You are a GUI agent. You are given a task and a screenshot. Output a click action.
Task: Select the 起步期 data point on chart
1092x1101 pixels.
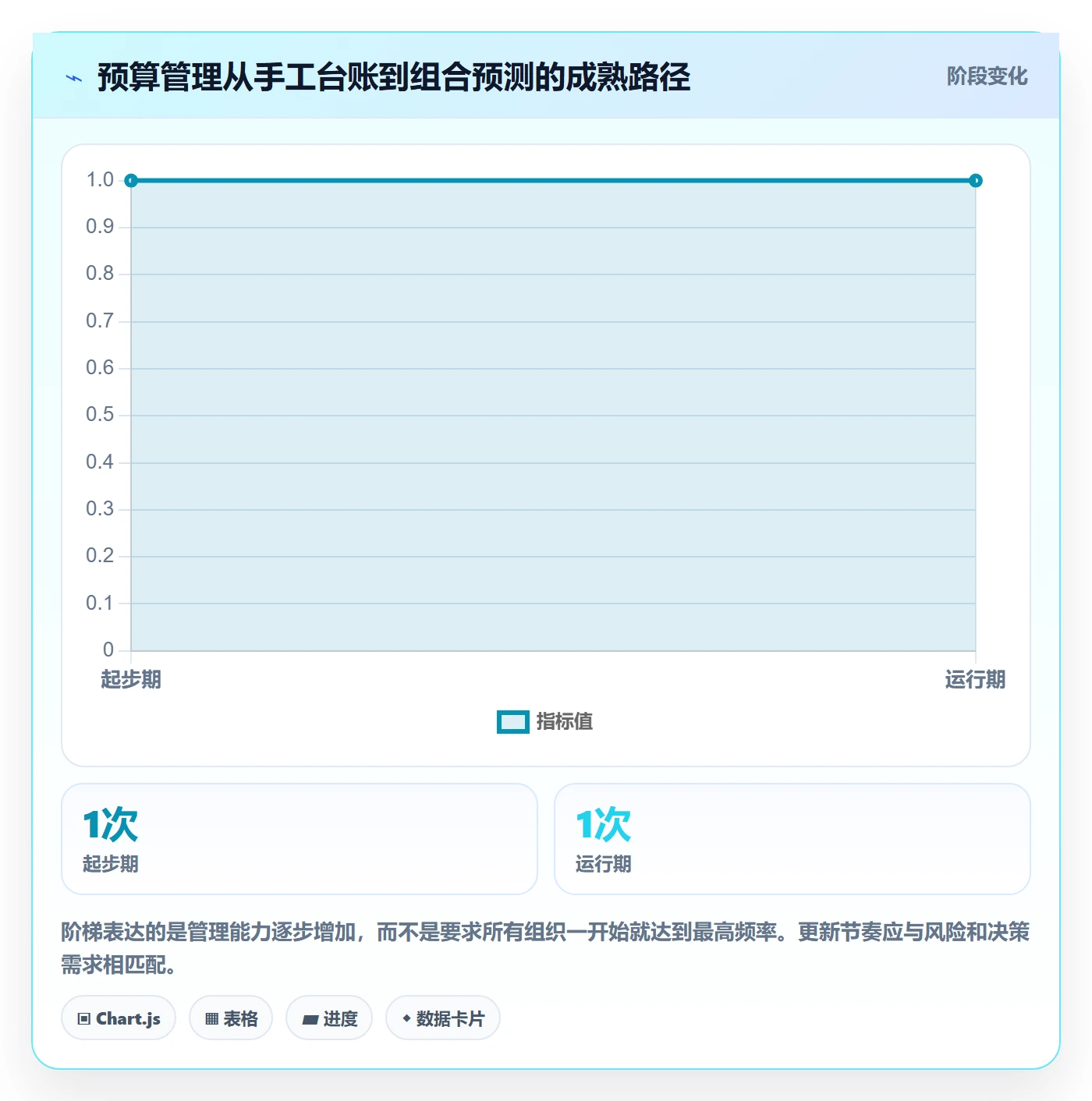click(x=131, y=181)
